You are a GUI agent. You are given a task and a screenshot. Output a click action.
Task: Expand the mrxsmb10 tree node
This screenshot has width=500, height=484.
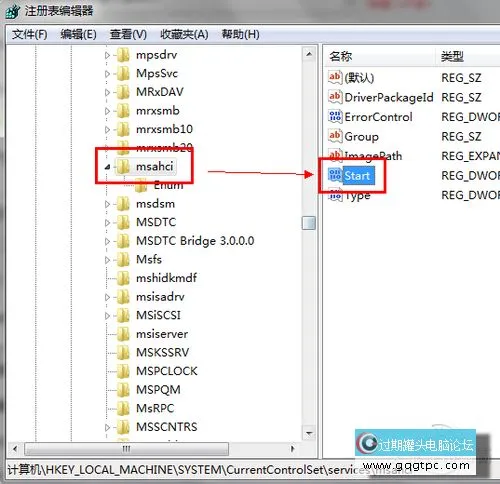click(107, 130)
